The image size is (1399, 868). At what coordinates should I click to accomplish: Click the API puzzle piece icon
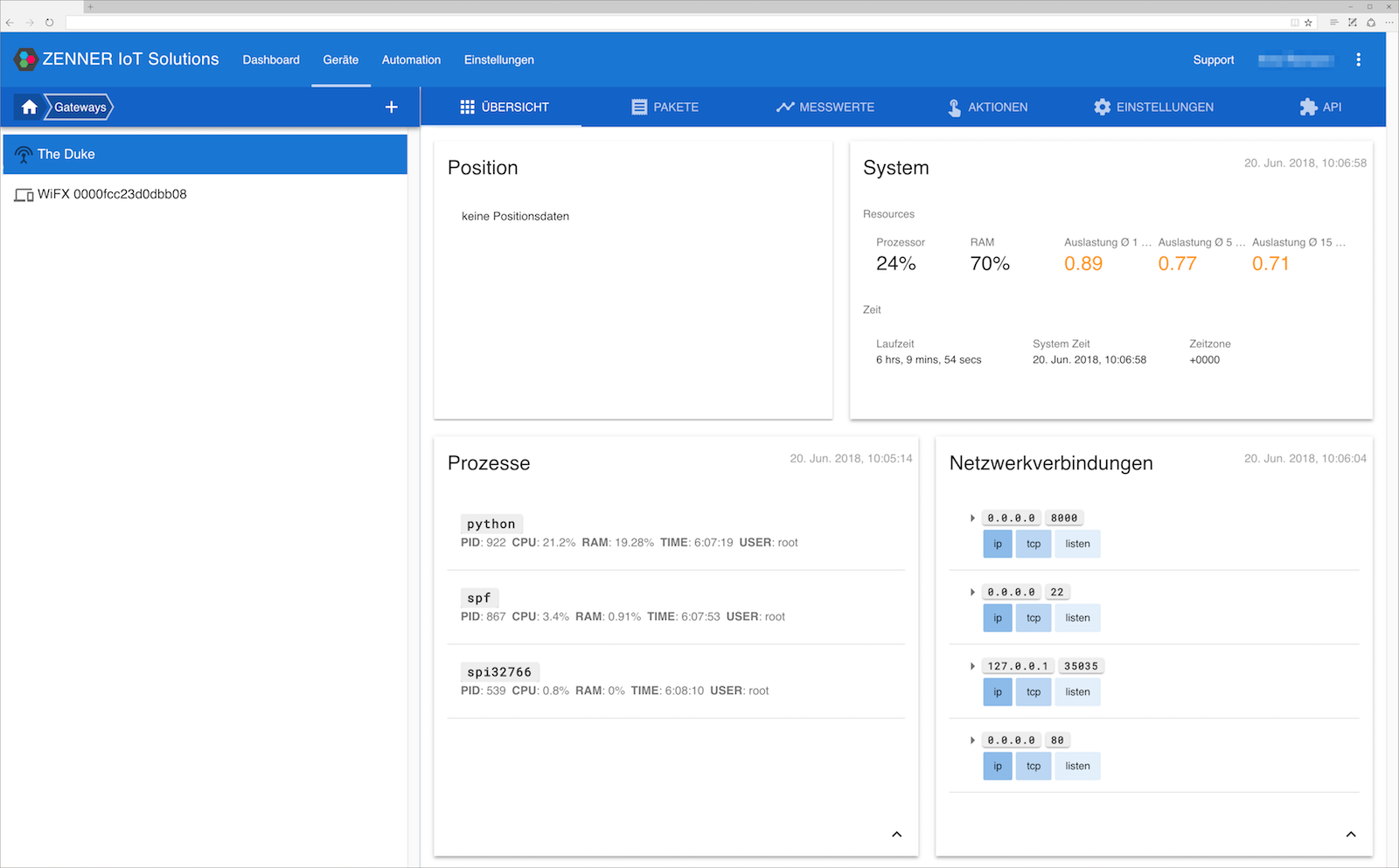pos(1308,107)
